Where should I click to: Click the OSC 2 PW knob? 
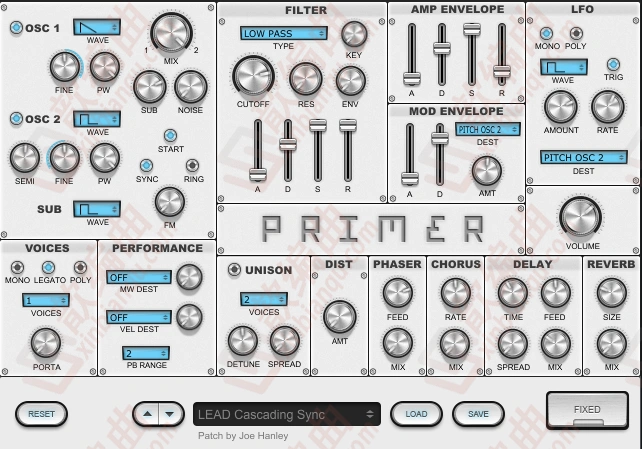point(104,158)
